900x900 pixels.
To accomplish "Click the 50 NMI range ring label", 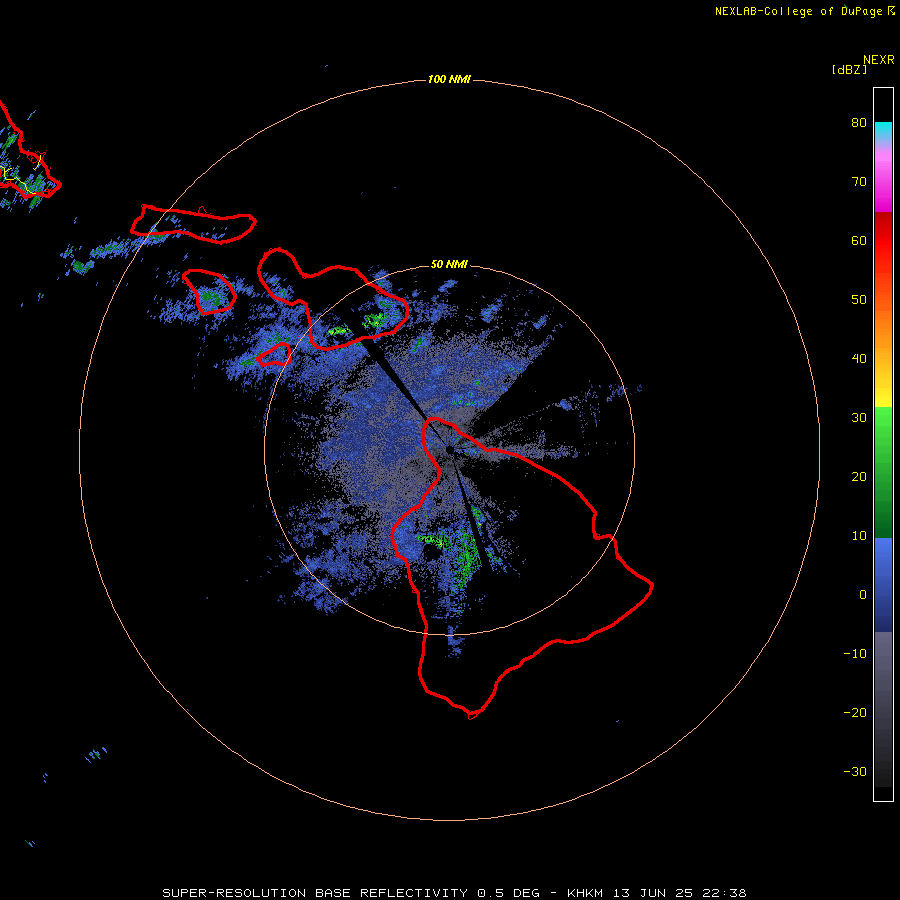I will point(449,264).
